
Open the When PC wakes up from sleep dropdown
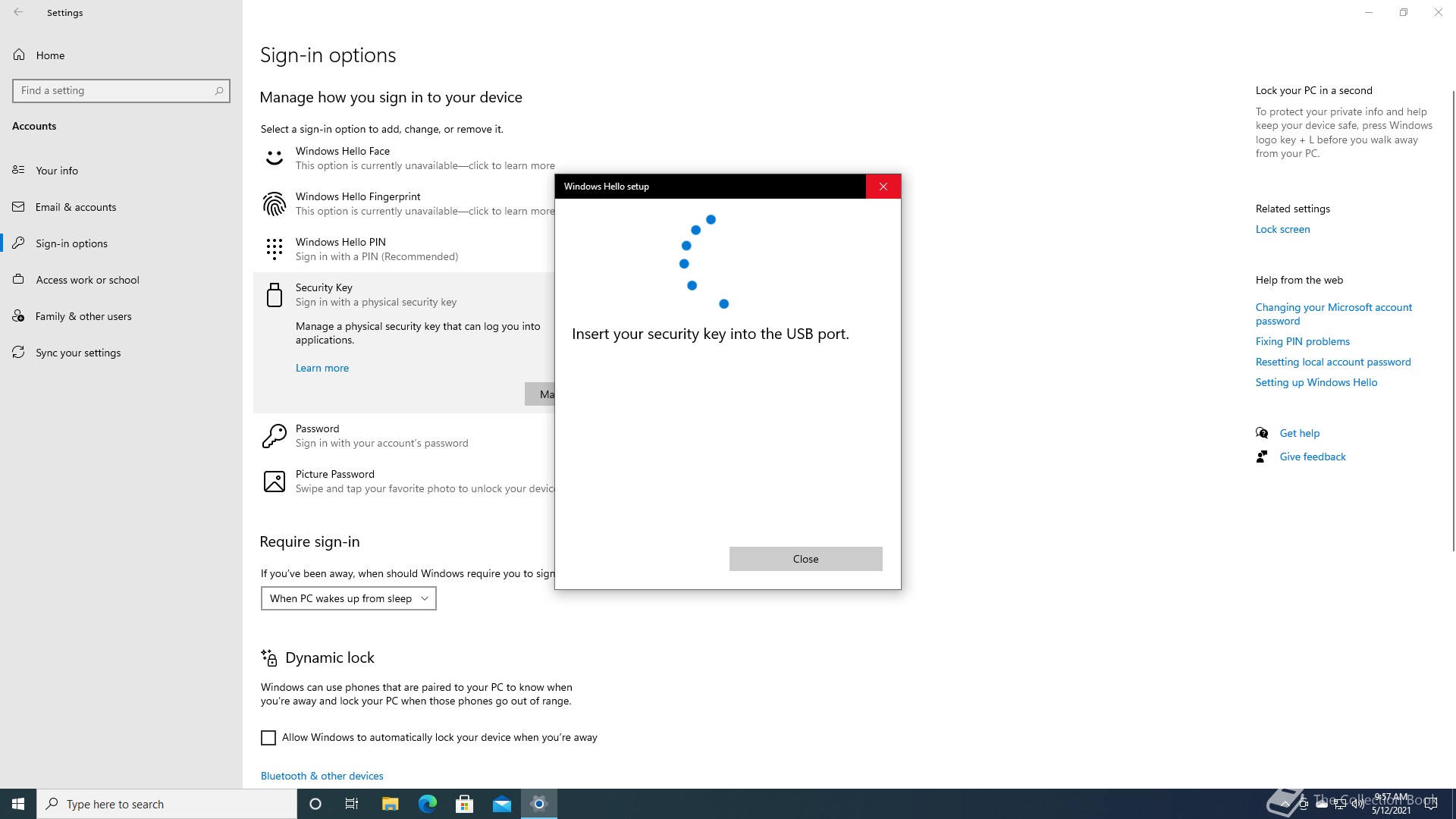(349, 598)
